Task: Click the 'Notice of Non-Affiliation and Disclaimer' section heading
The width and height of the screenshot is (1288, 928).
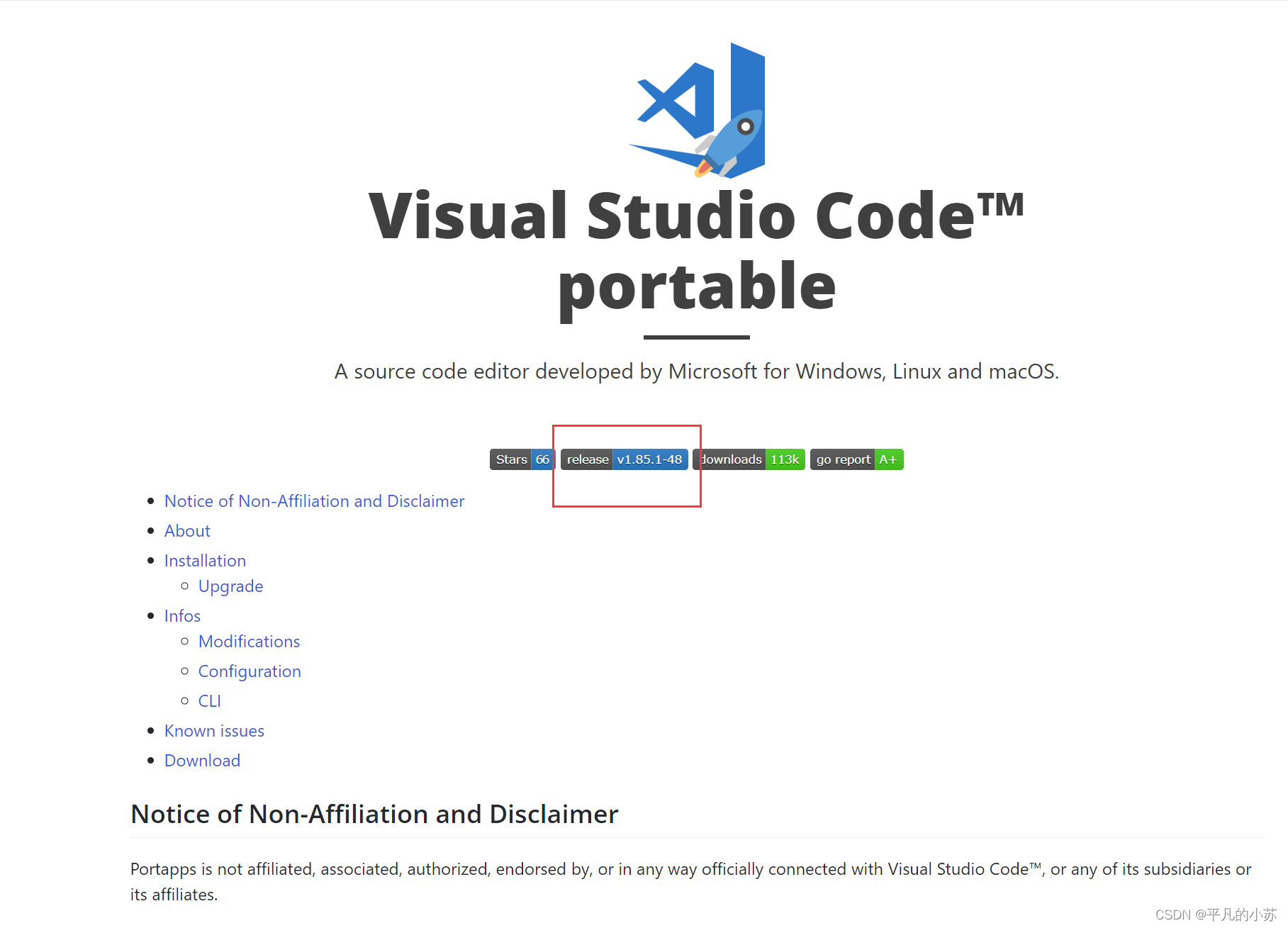Action: (x=374, y=815)
